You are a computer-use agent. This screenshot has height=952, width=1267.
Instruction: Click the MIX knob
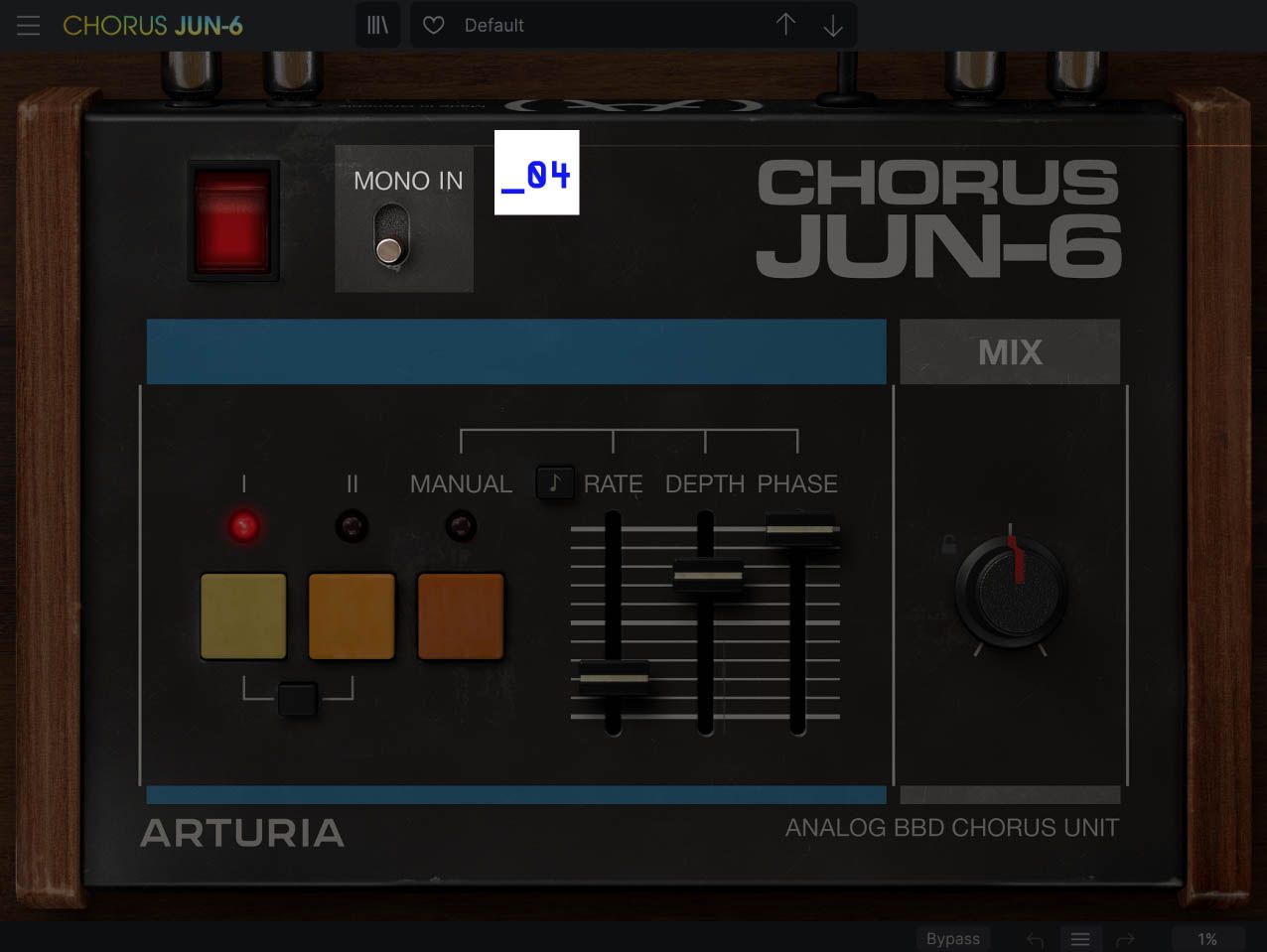point(1011,591)
